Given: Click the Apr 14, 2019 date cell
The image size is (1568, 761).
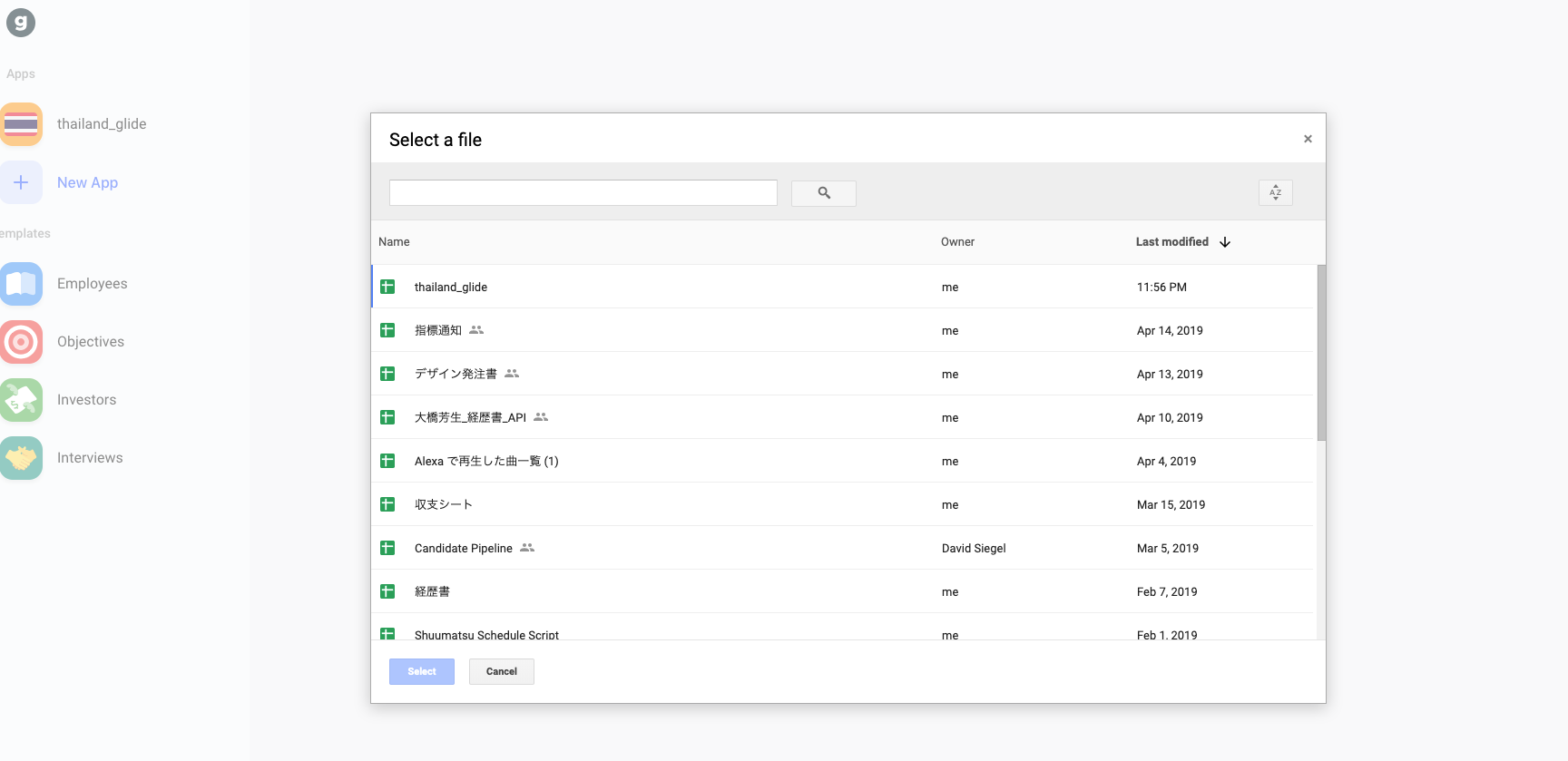Looking at the screenshot, I should point(1170,330).
